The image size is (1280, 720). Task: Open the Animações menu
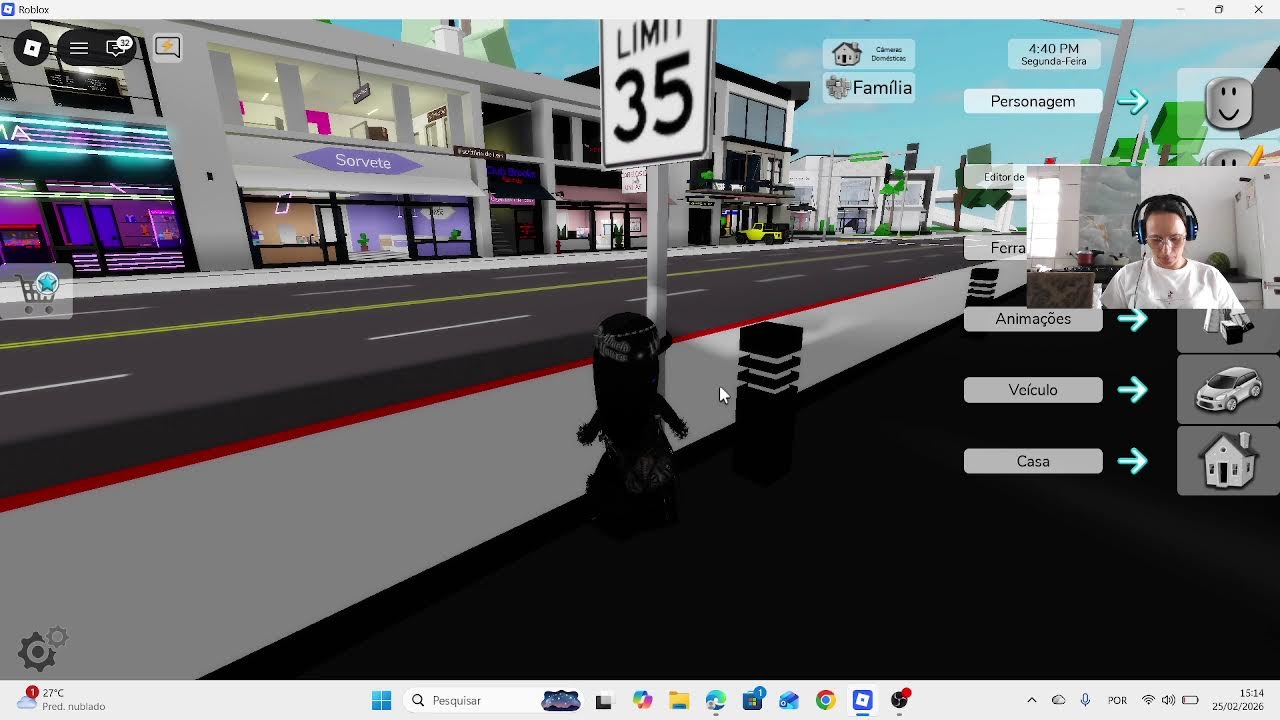(x=1033, y=319)
